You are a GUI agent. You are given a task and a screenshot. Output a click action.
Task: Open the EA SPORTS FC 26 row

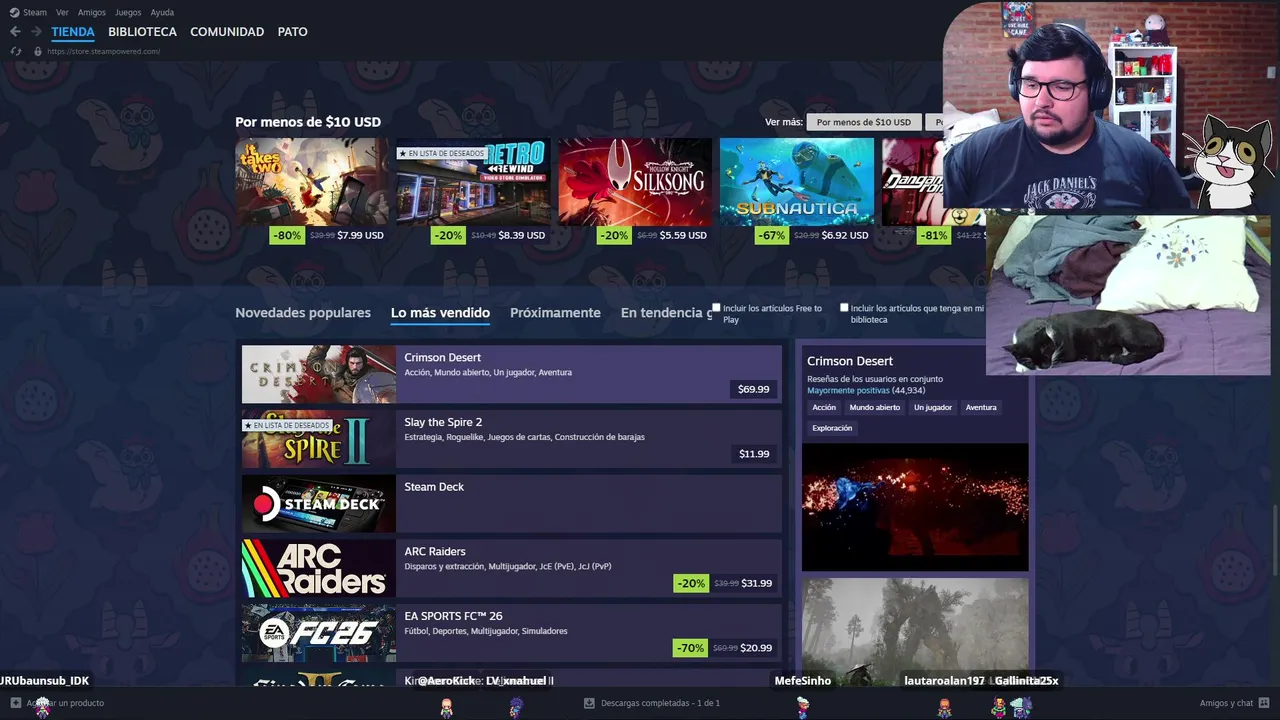(512, 633)
